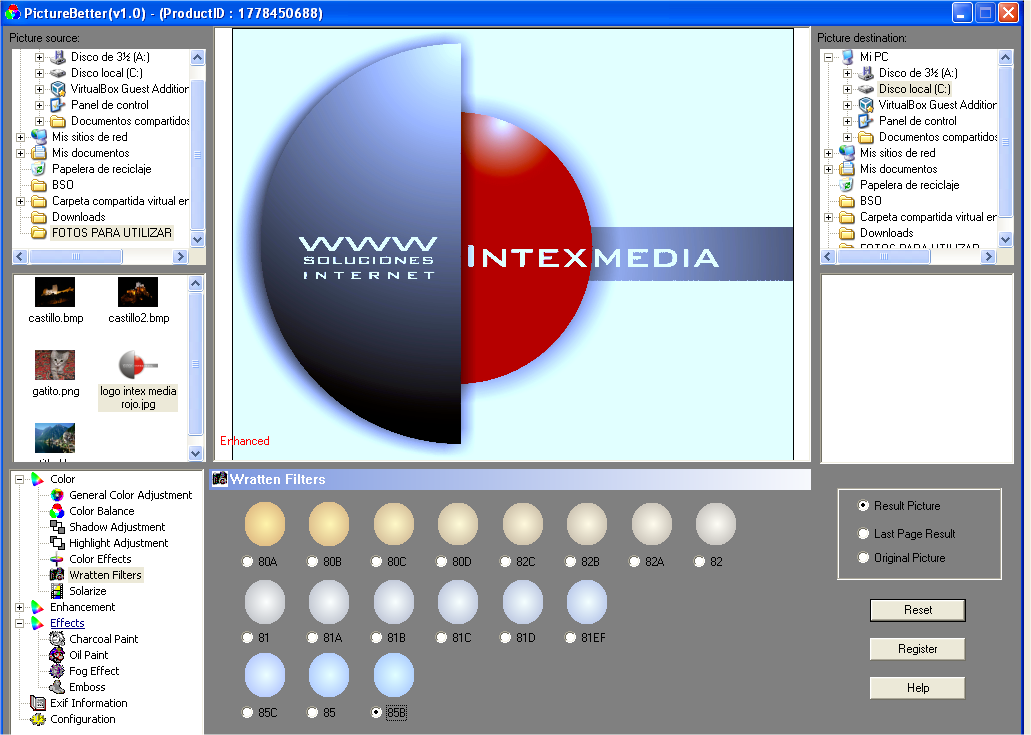Click the General Color Adjustment icon
The width and height of the screenshot is (1031, 735).
57,495
